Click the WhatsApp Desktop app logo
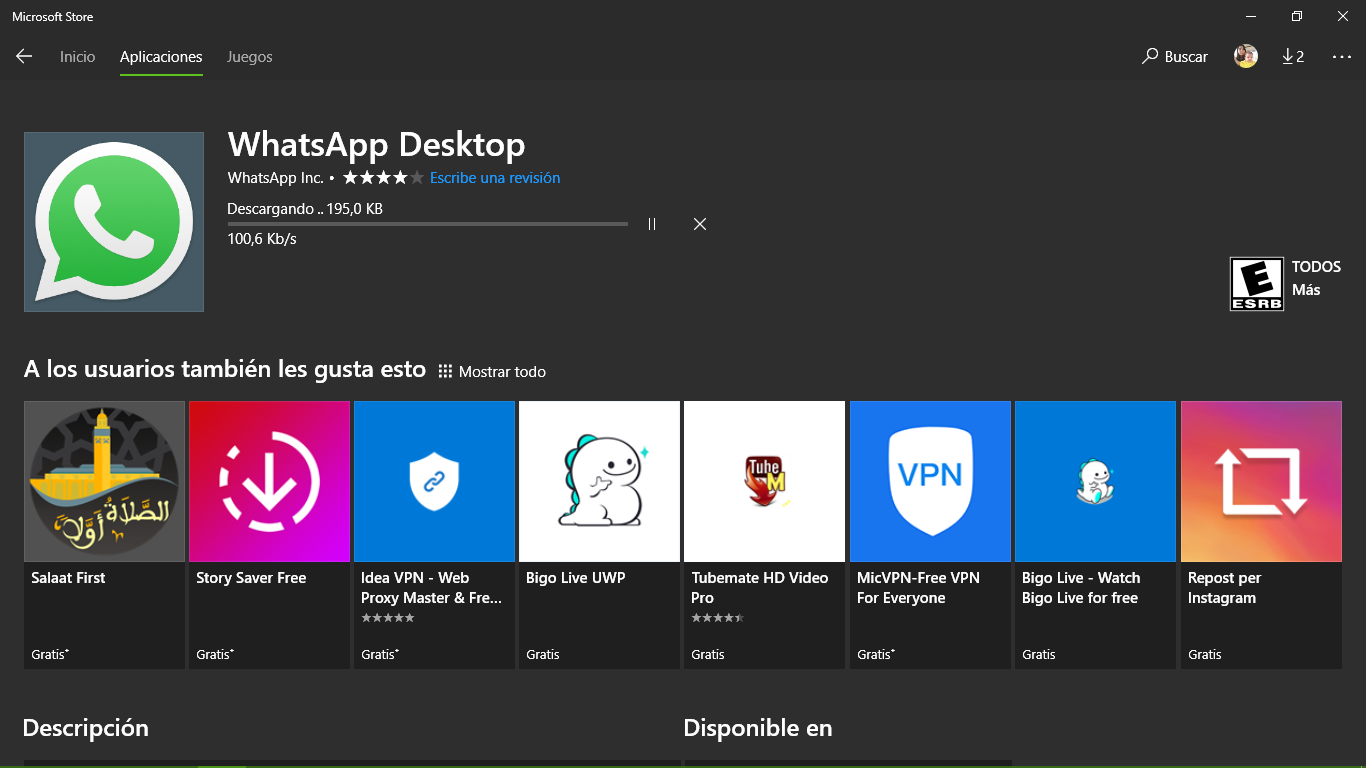Image resolution: width=1366 pixels, height=768 pixels. tap(114, 222)
